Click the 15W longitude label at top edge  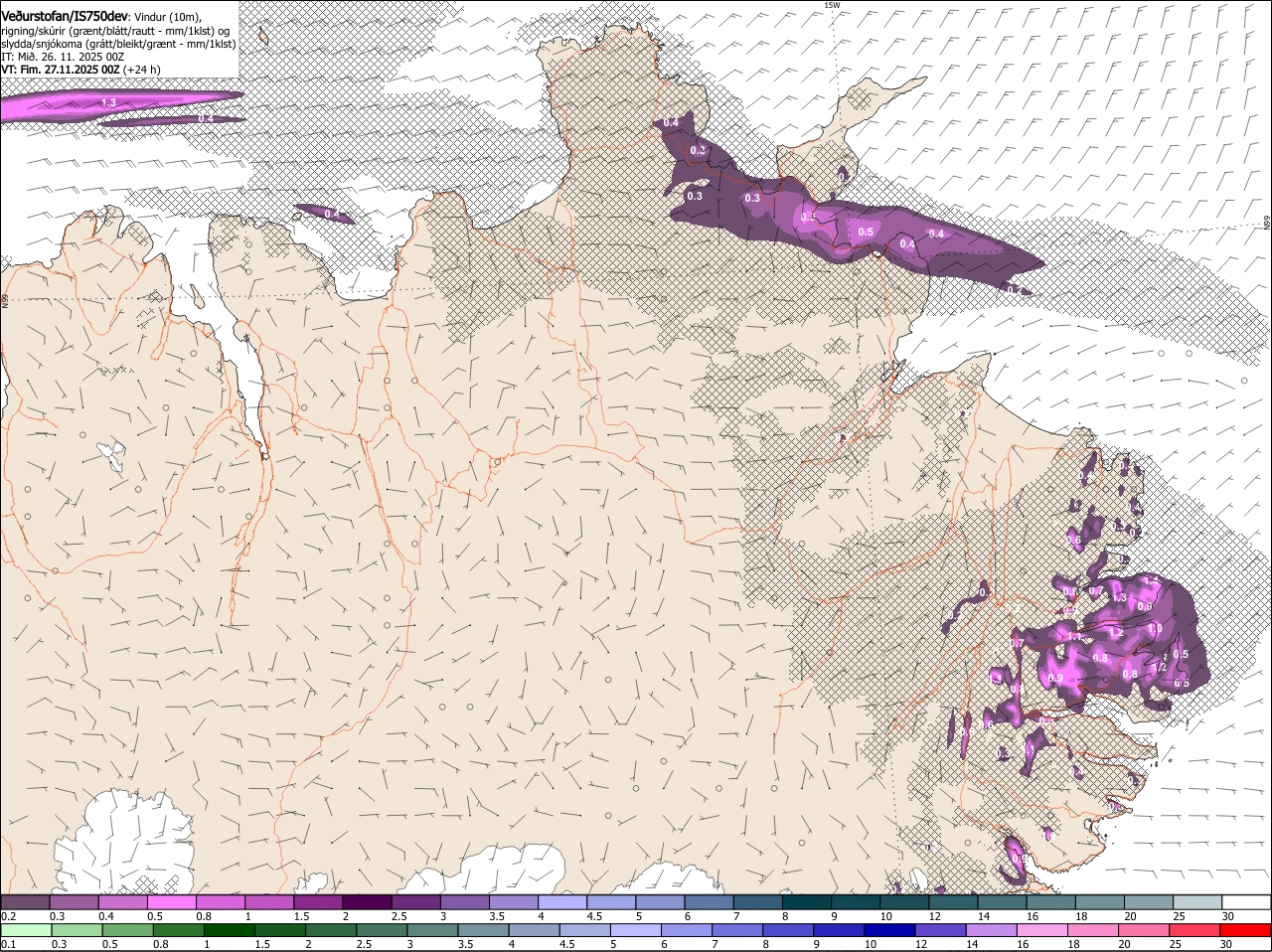832,5
